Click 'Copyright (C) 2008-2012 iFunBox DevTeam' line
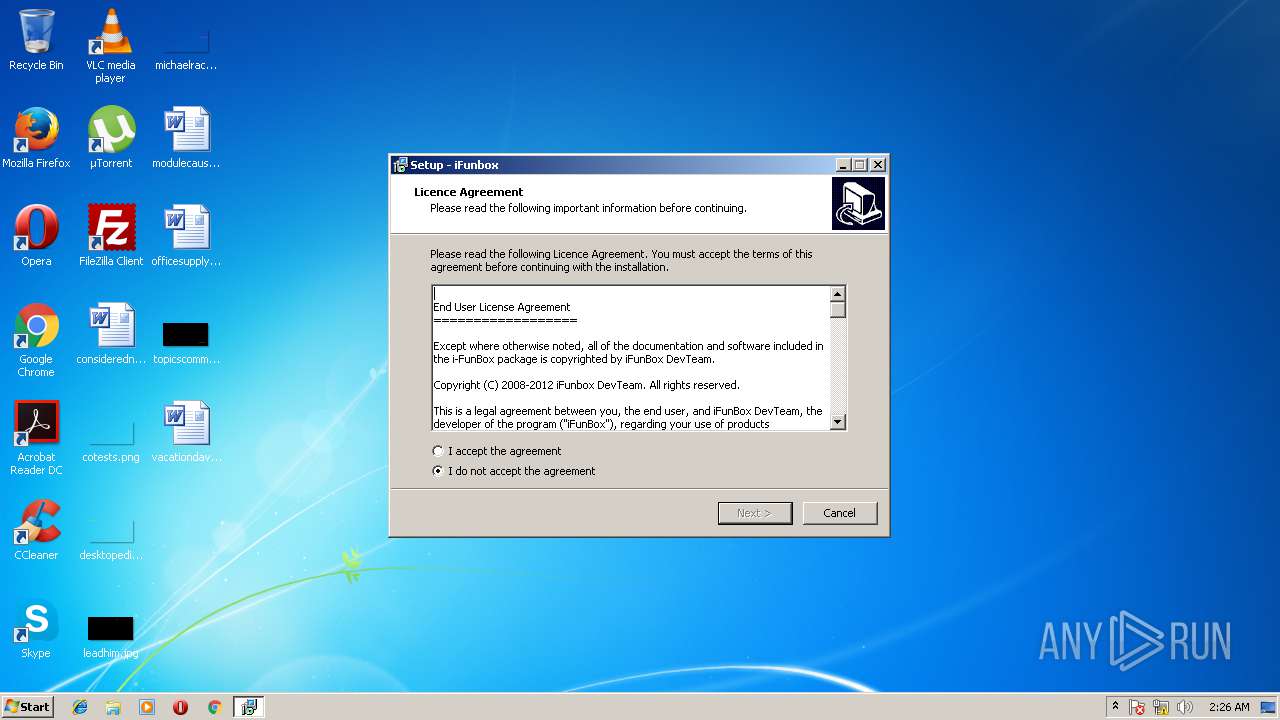This screenshot has width=1280, height=720. click(x=586, y=385)
